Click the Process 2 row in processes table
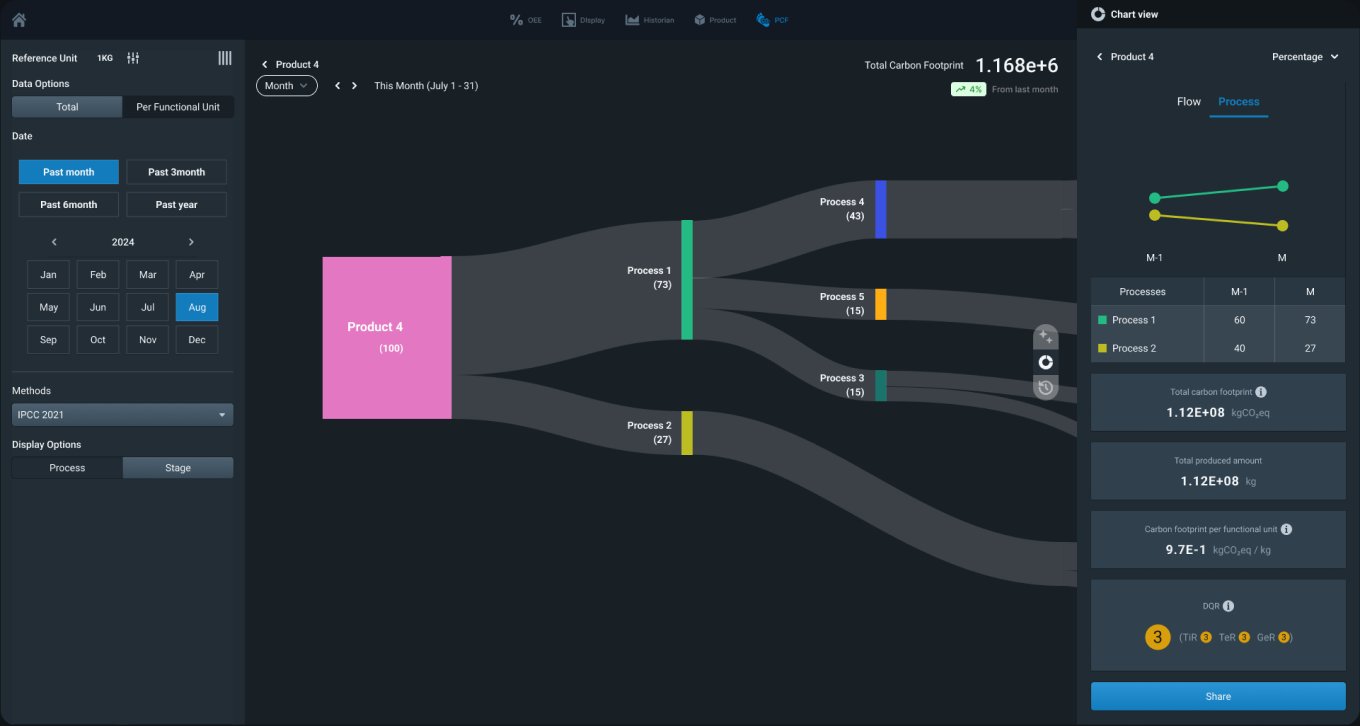 (x=1218, y=348)
